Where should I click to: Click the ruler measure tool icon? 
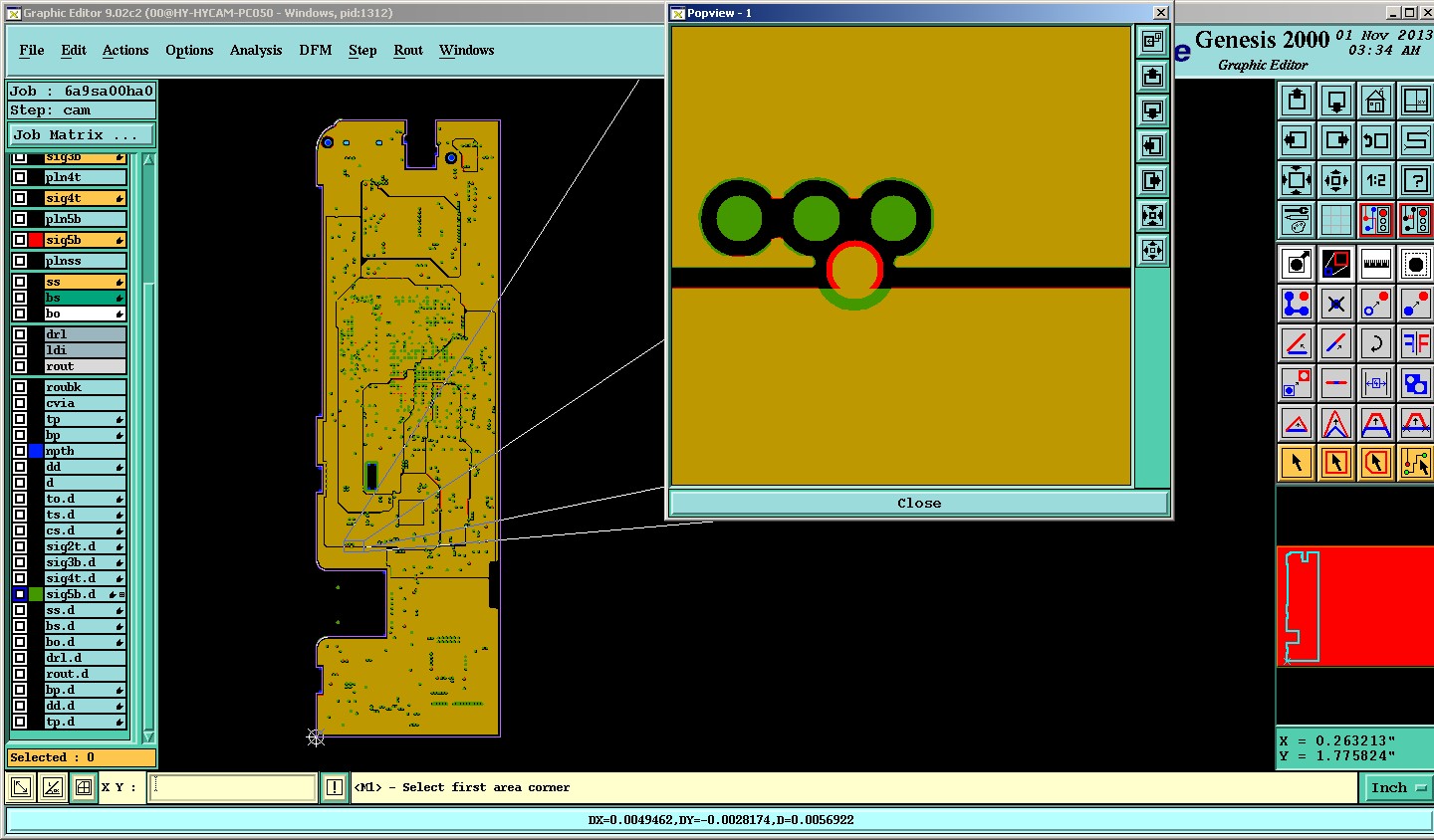tap(1376, 264)
